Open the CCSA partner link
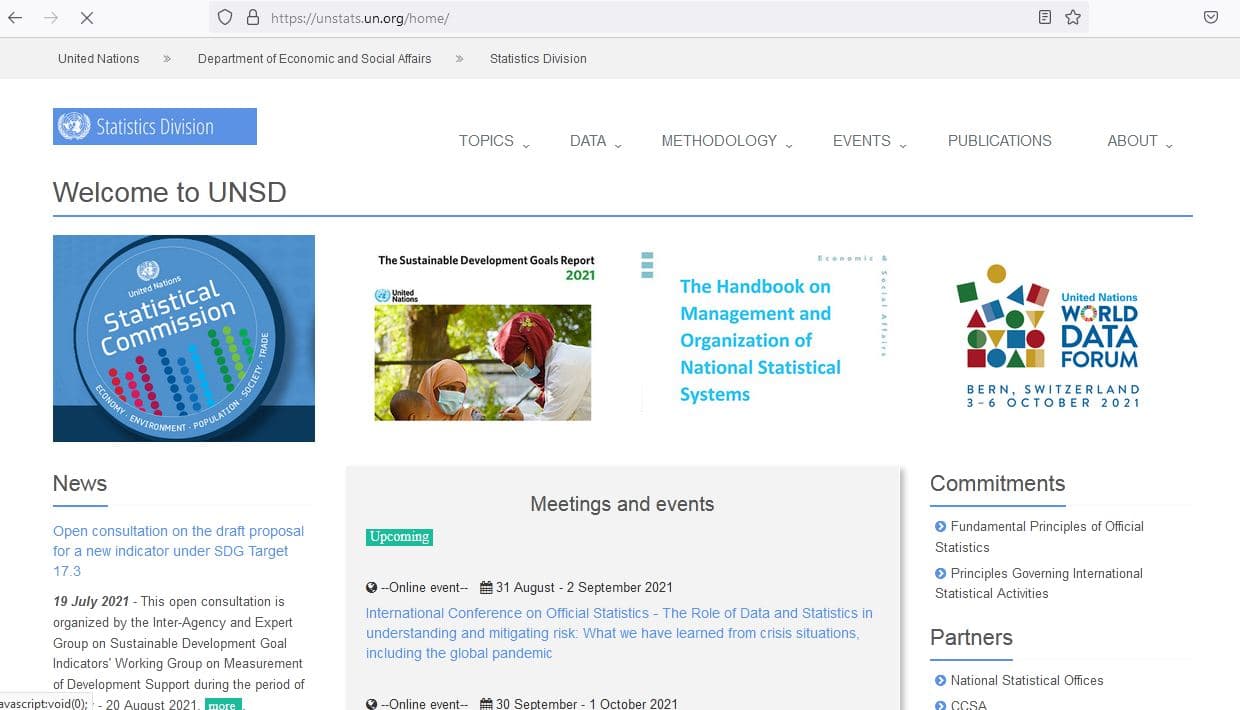1240x710 pixels. pos(969,705)
